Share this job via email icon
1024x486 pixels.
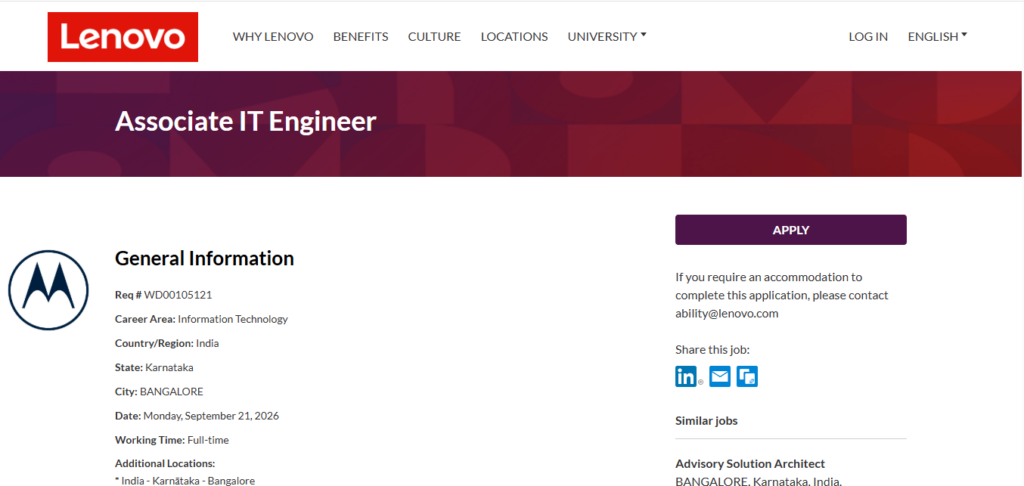point(720,376)
